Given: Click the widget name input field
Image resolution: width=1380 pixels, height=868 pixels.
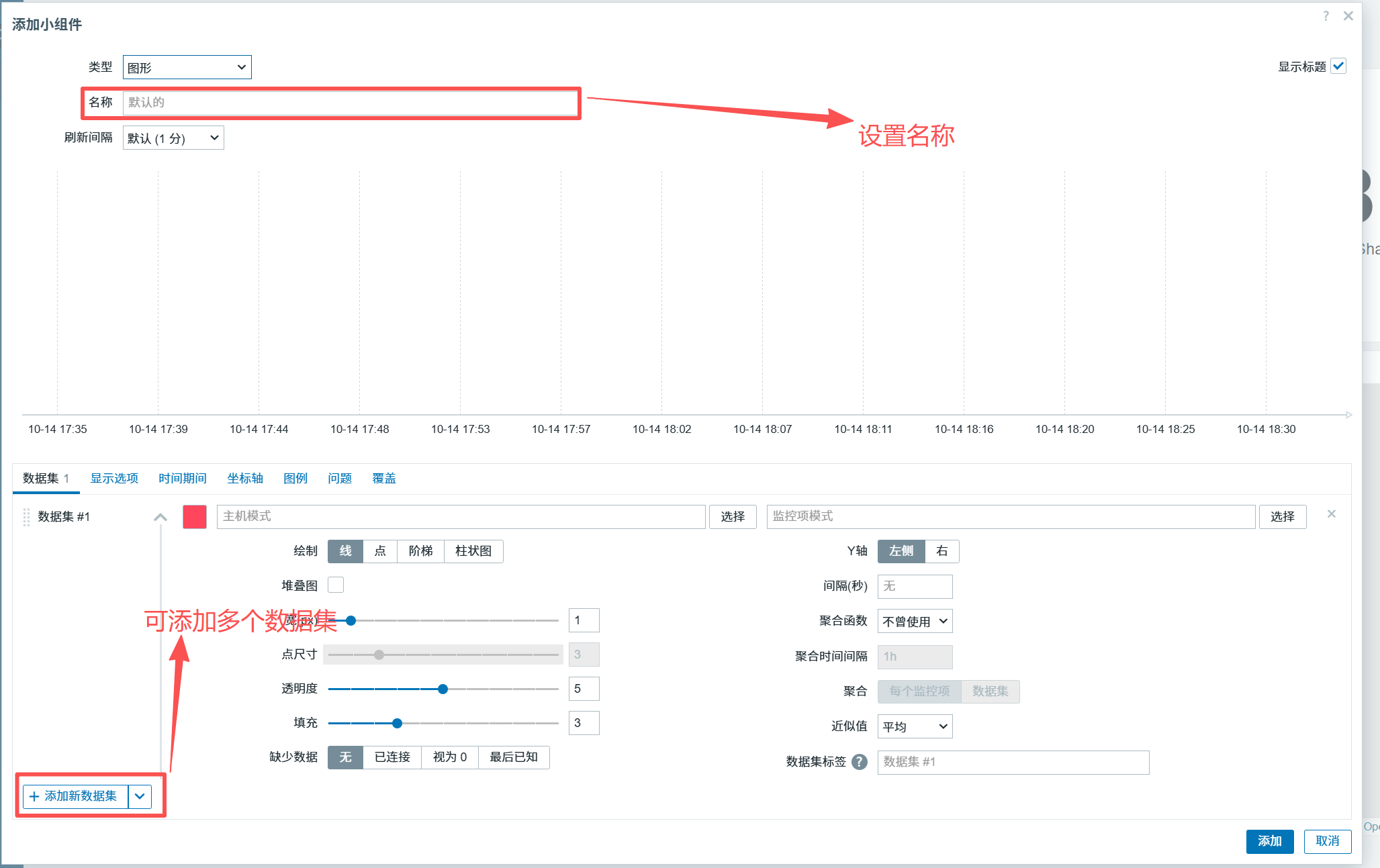Looking at the screenshot, I should [349, 103].
